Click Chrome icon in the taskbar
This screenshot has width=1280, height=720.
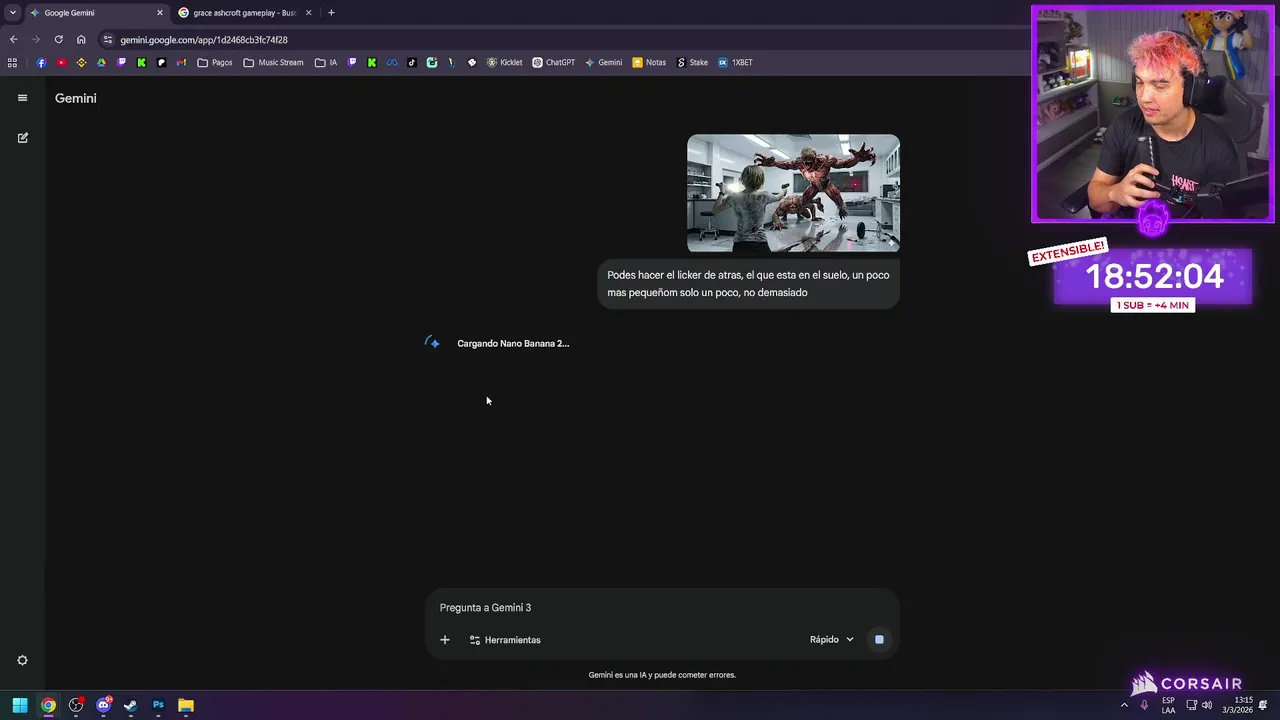[48, 705]
